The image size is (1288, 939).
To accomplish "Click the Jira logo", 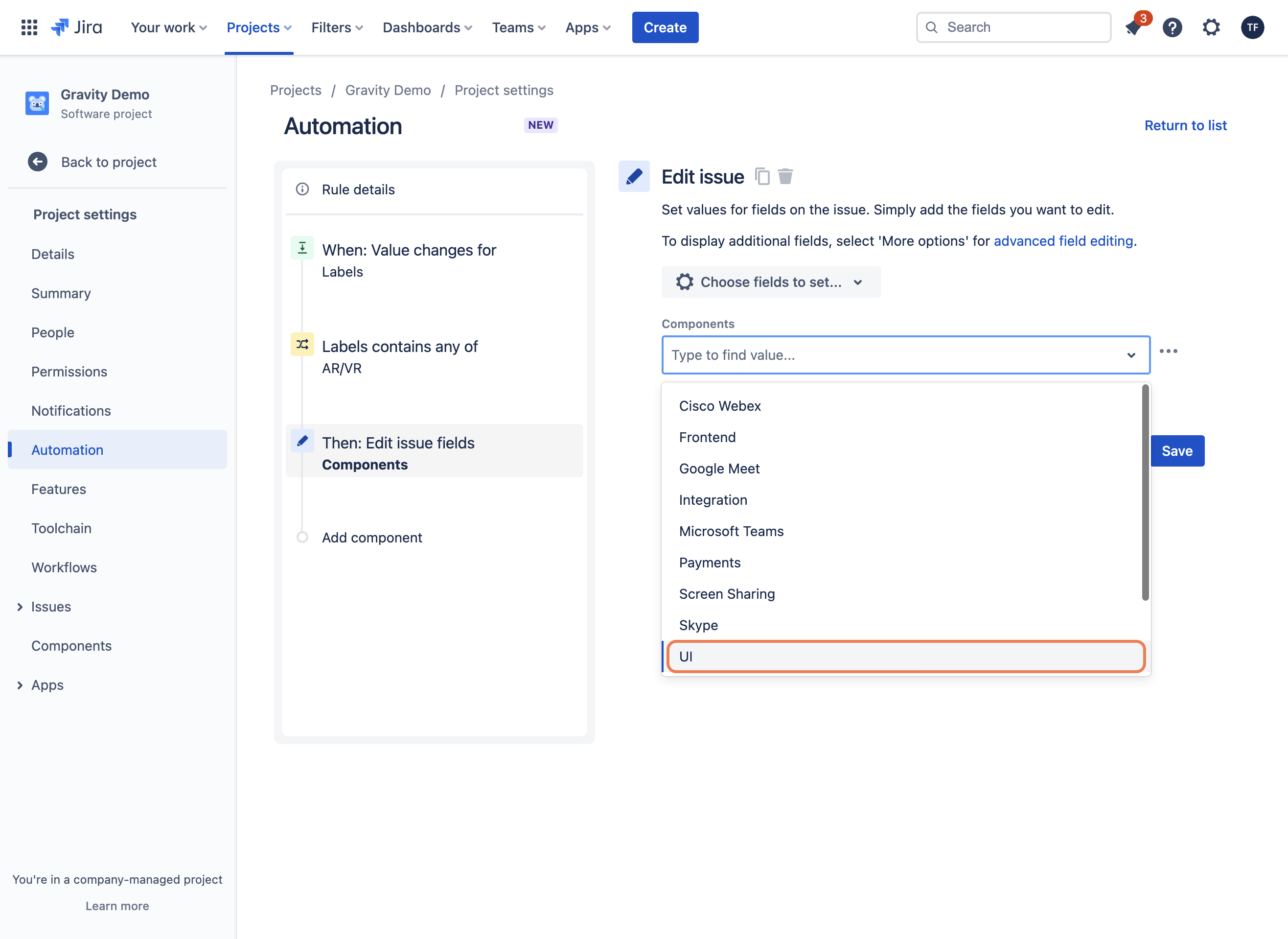I will click(x=77, y=27).
